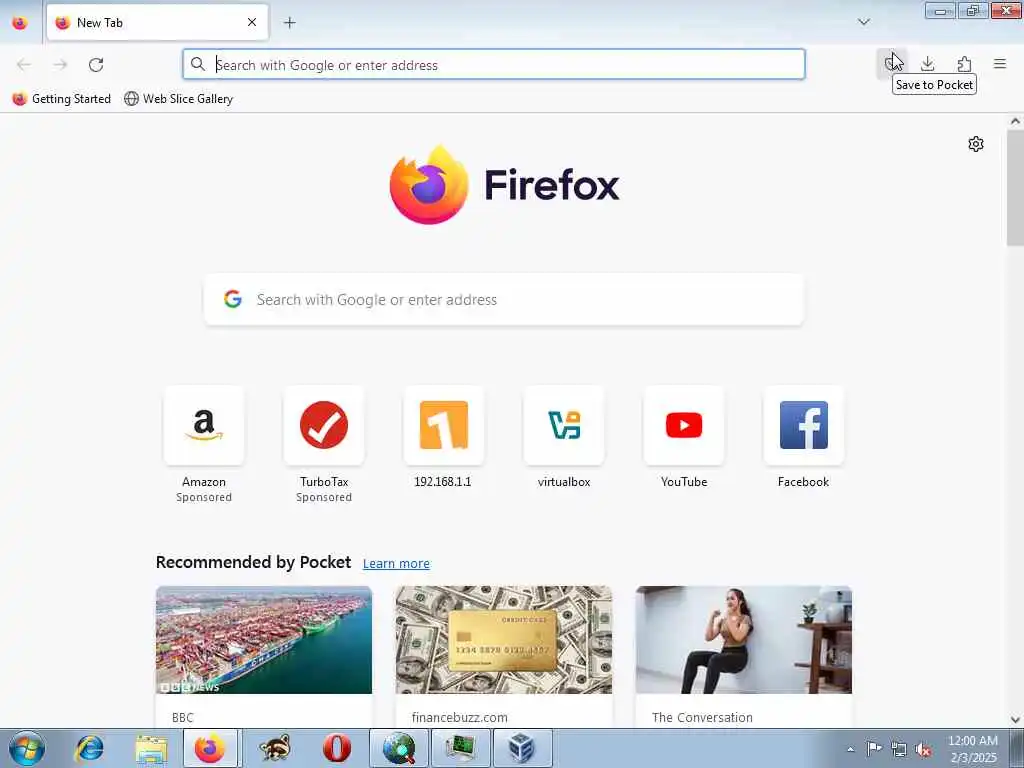This screenshot has height=768, width=1024.
Task: Select the New Tab tab
Action: click(x=157, y=22)
